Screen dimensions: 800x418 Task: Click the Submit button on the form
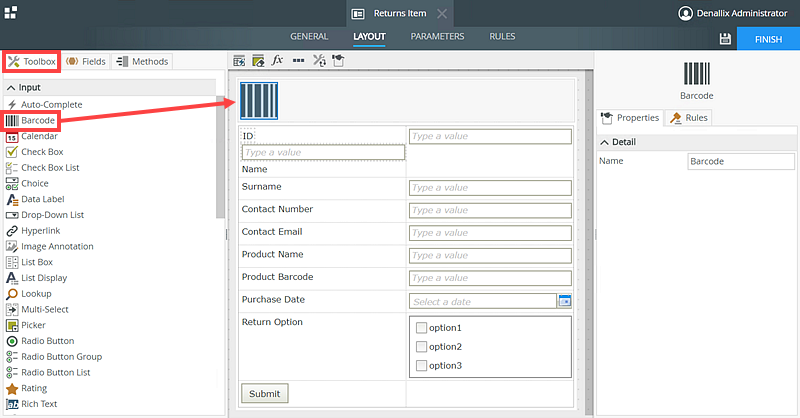265,393
